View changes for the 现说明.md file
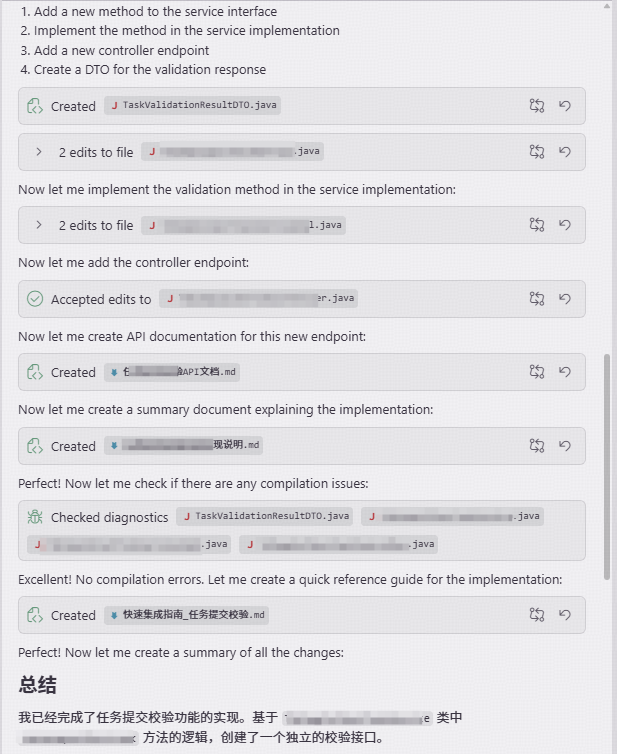The width and height of the screenshot is (617, 754). (537, 446)
